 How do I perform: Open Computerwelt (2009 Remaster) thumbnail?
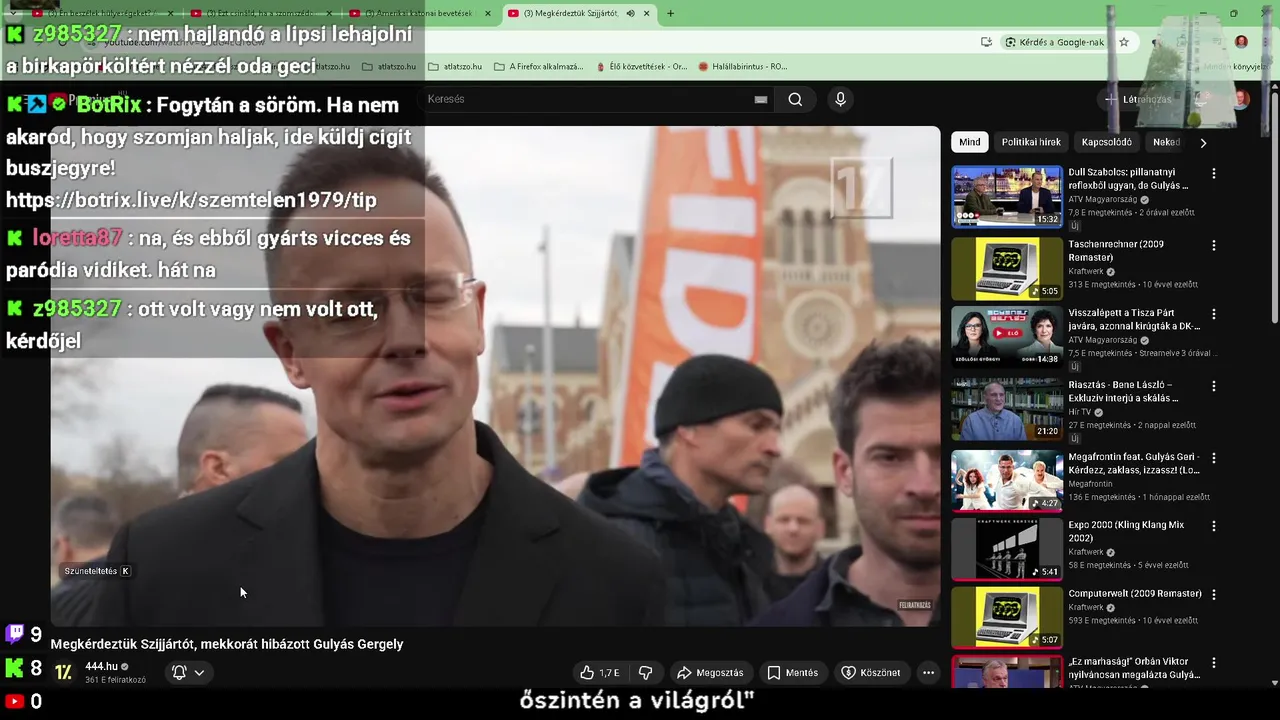pyautogui.click(x=1007, y=617)
